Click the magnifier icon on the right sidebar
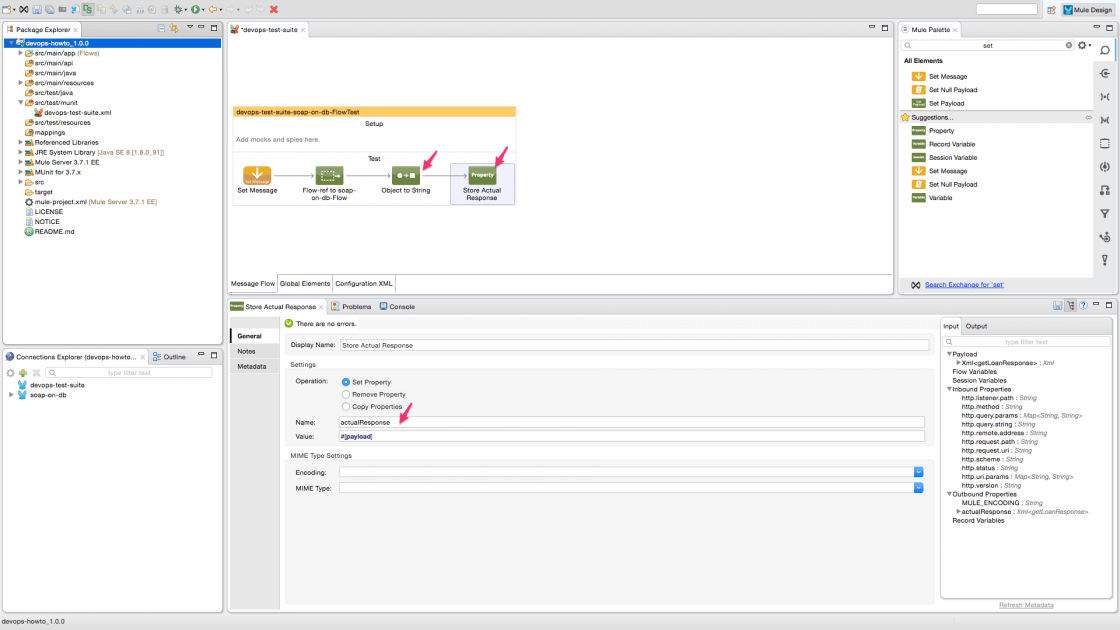This screenshot has width=1120, height=630. click(1106, 47)
